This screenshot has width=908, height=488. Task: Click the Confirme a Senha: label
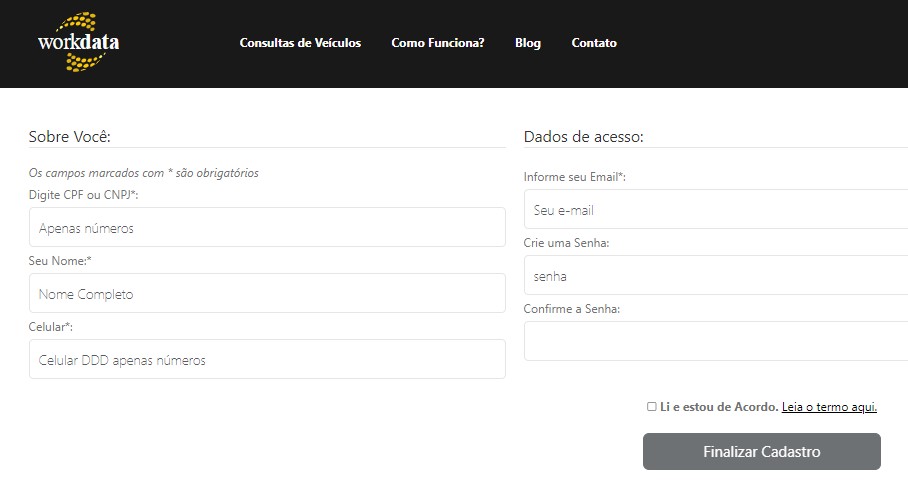pyautogui.click(x=572, y=309)
